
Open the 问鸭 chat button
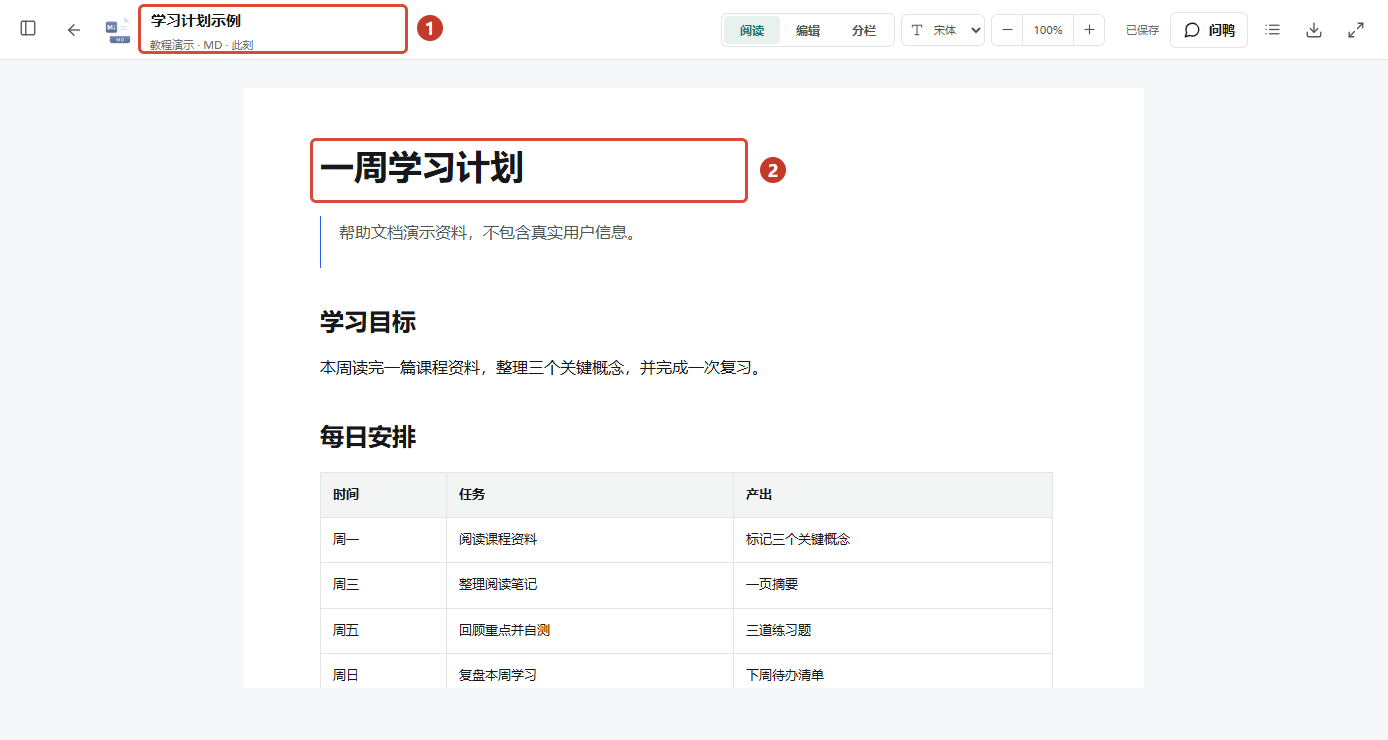[1209, 30]
